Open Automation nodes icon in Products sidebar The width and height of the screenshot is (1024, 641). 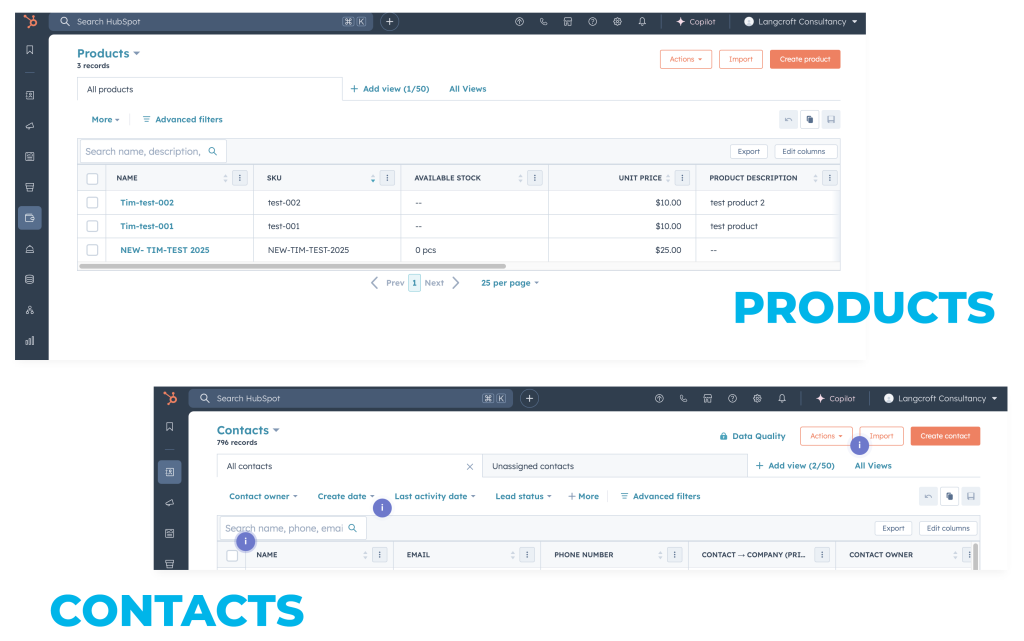pos(30,310)
